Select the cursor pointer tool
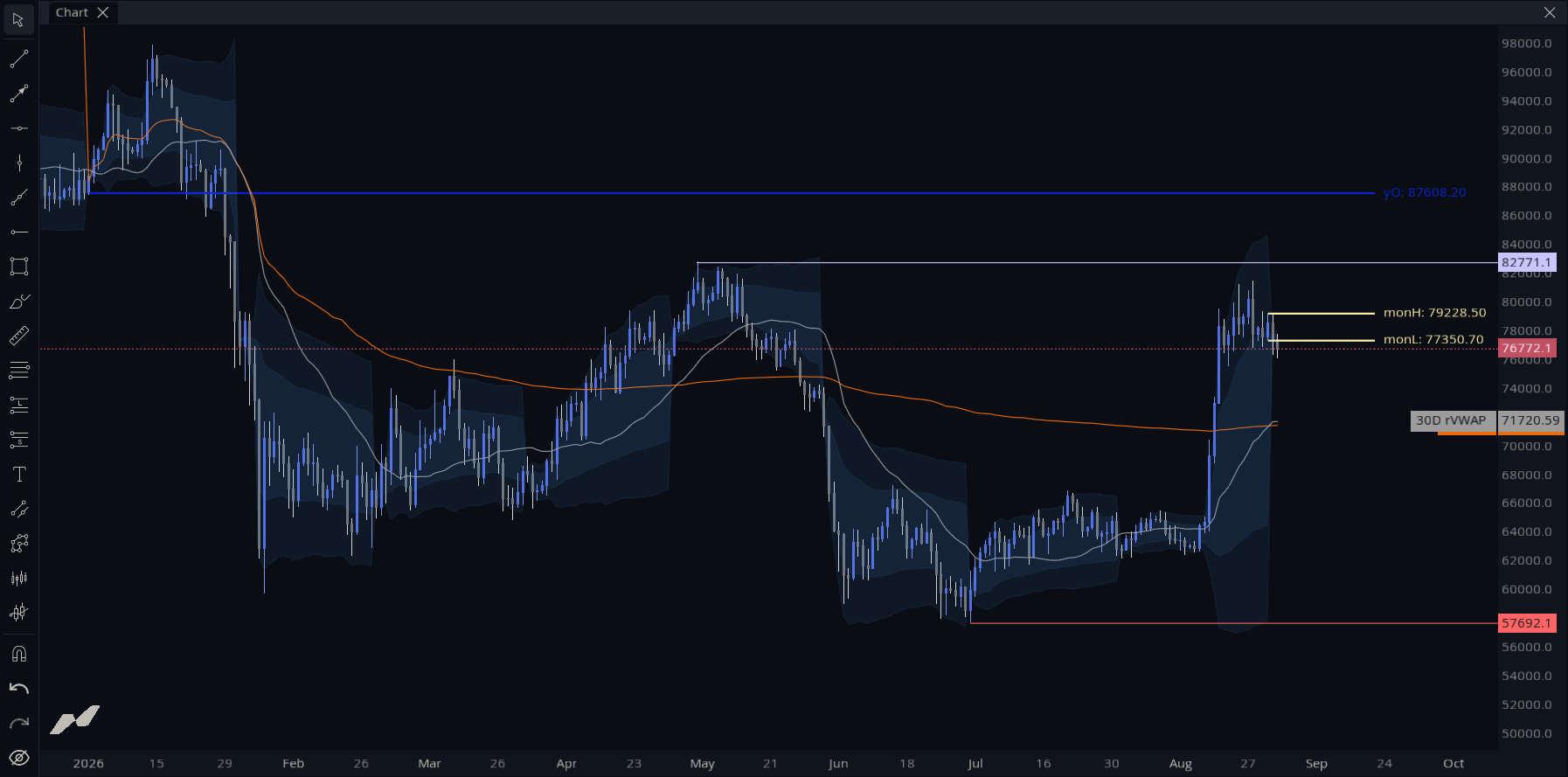 click(18, 19)
